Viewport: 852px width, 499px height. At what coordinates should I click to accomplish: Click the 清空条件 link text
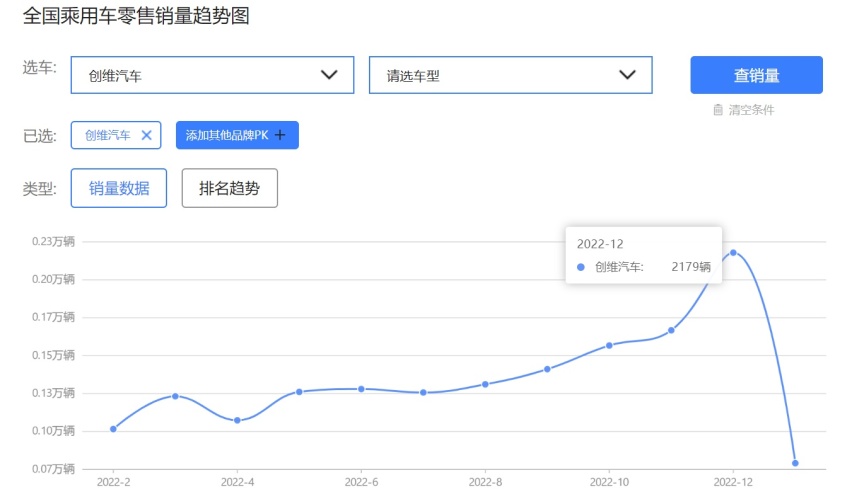751,110
